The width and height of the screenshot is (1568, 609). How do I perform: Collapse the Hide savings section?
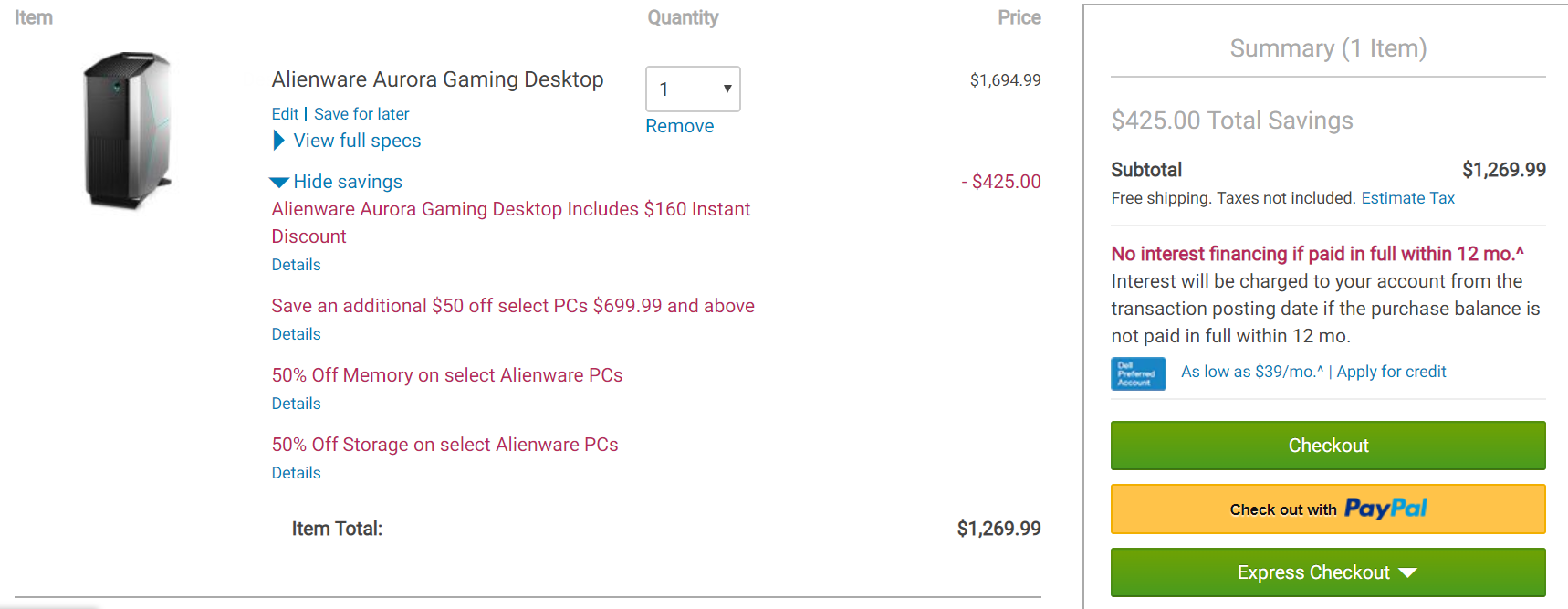(x=336, y=182)
